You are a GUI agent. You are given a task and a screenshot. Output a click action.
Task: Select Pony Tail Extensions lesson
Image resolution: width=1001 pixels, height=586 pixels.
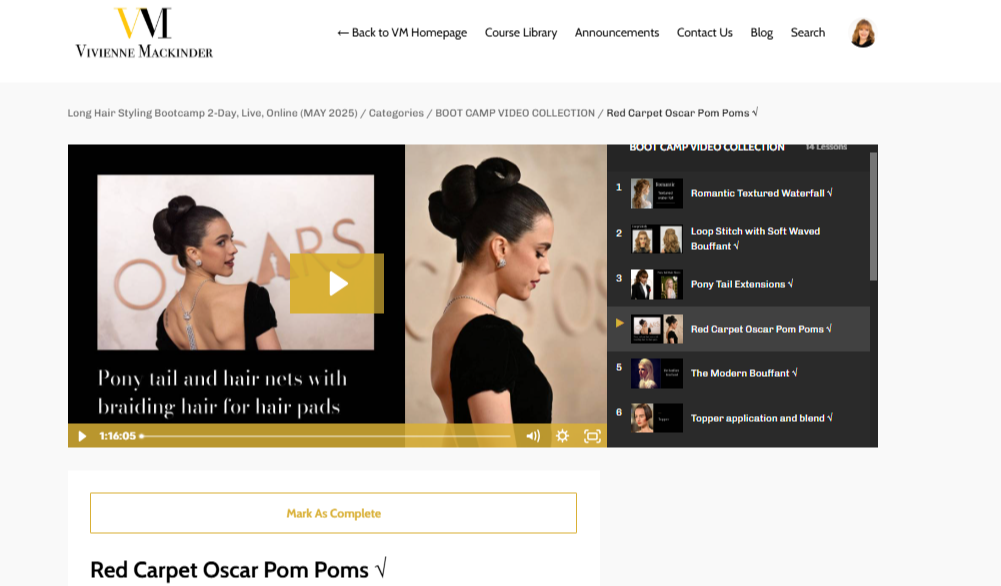[739, 284]
